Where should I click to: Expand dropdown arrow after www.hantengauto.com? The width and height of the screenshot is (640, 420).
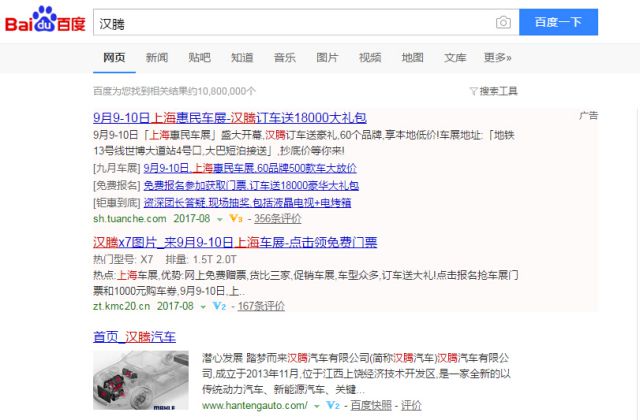[x=316, y=407]
